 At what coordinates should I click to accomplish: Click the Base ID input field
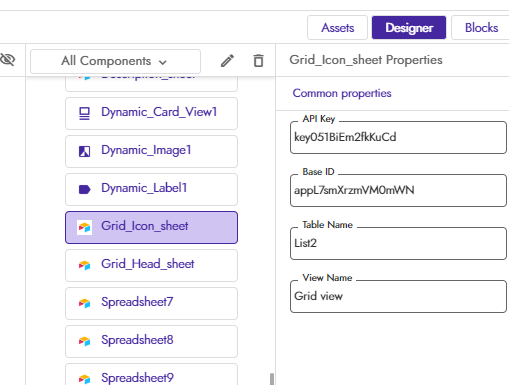398,190
